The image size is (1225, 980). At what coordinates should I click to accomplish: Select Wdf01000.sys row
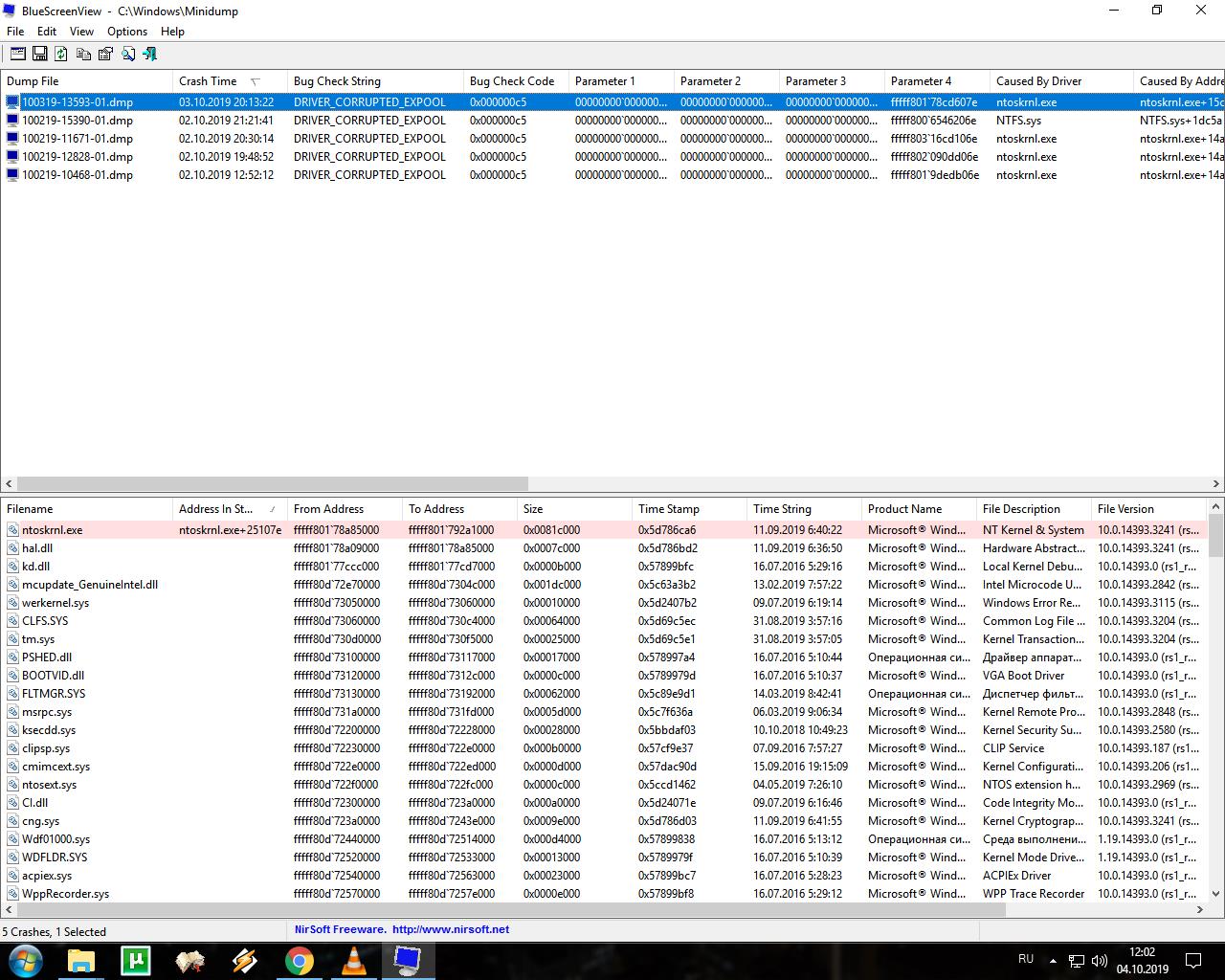tap(604, 839)
